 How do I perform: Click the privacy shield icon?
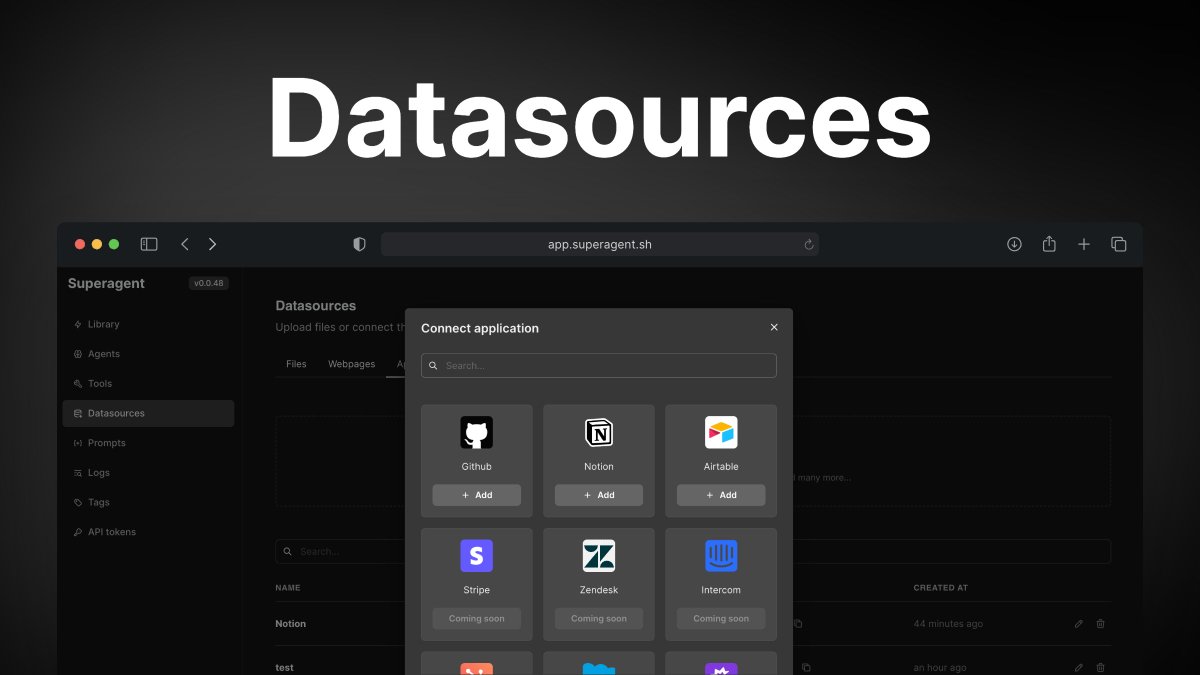(360, 244)
